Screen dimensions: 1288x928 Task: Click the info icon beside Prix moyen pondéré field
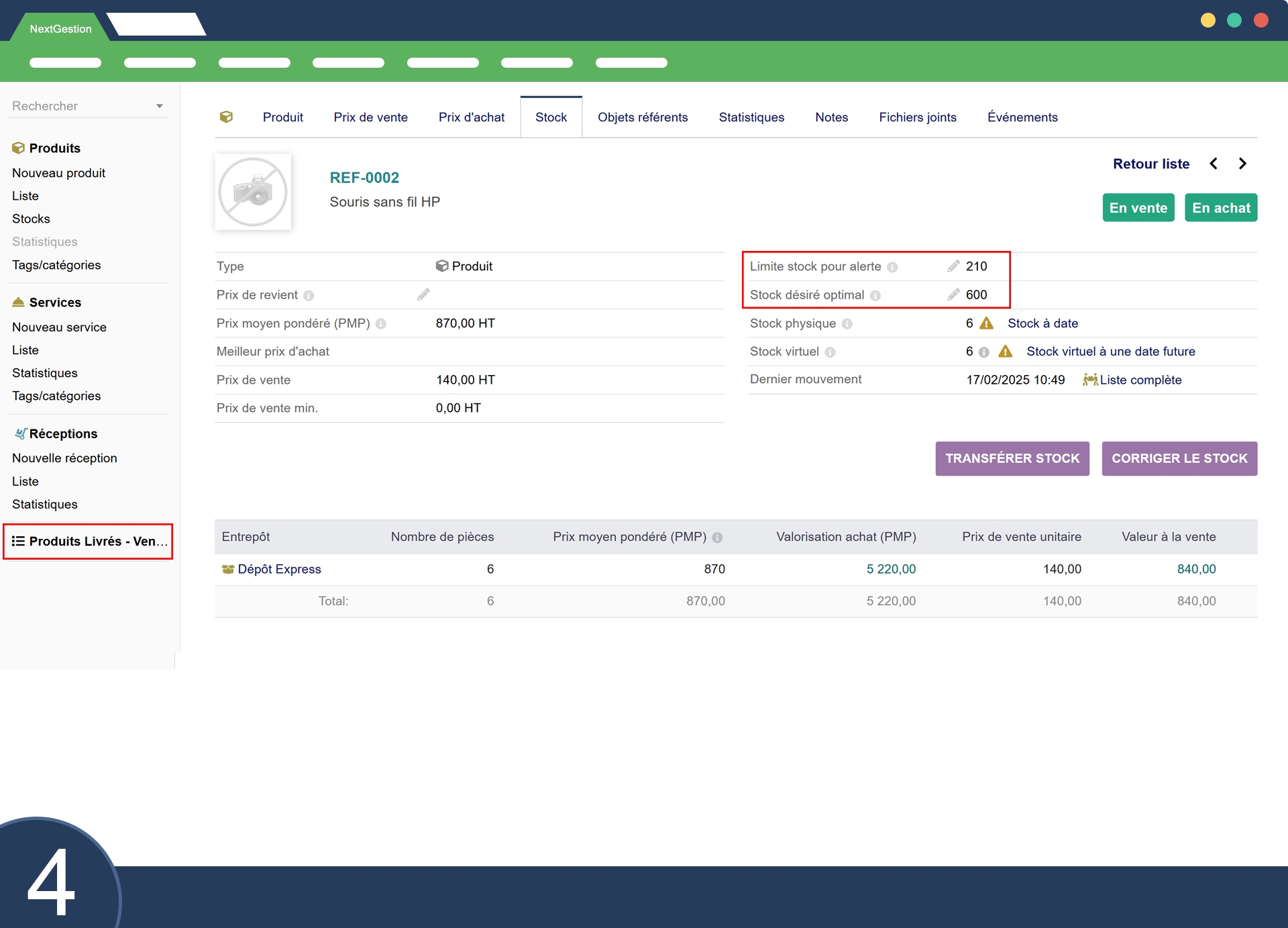[x=381, y=324]
